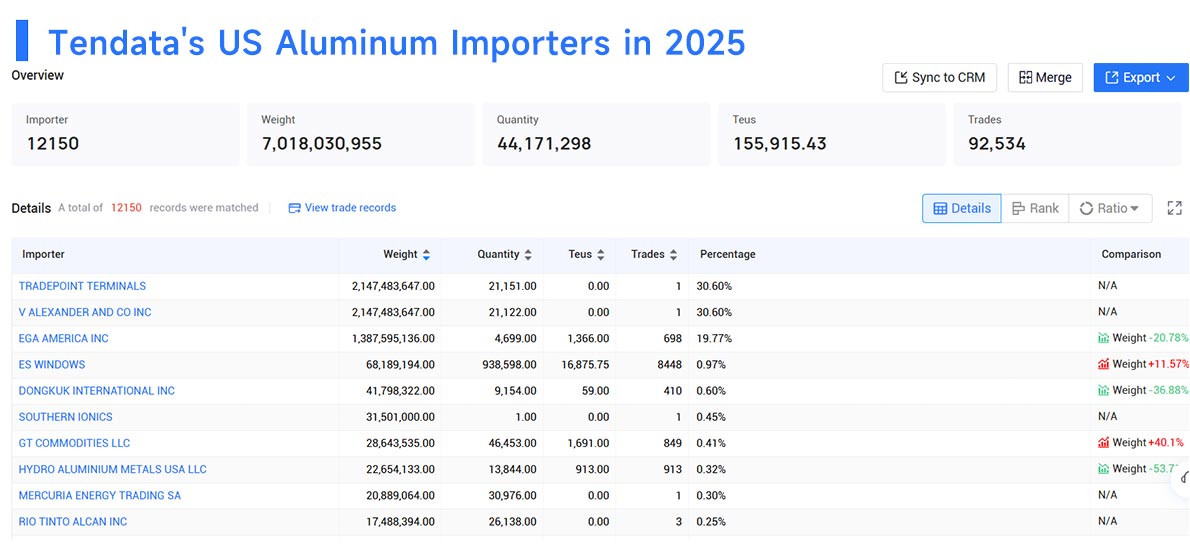Click the View trade records icon

(294, 208)
